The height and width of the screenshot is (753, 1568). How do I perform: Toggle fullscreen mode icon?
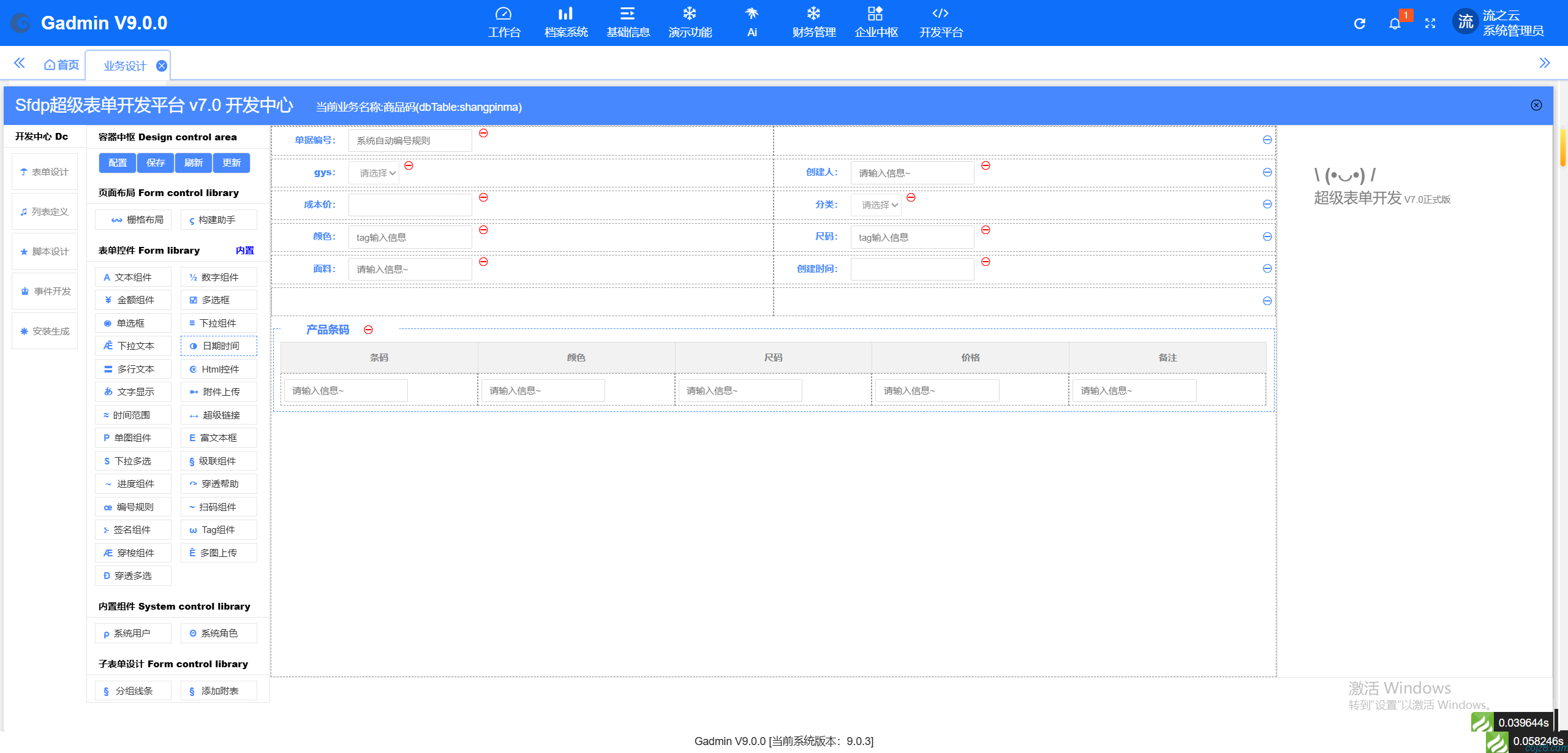click(1430, 23)
